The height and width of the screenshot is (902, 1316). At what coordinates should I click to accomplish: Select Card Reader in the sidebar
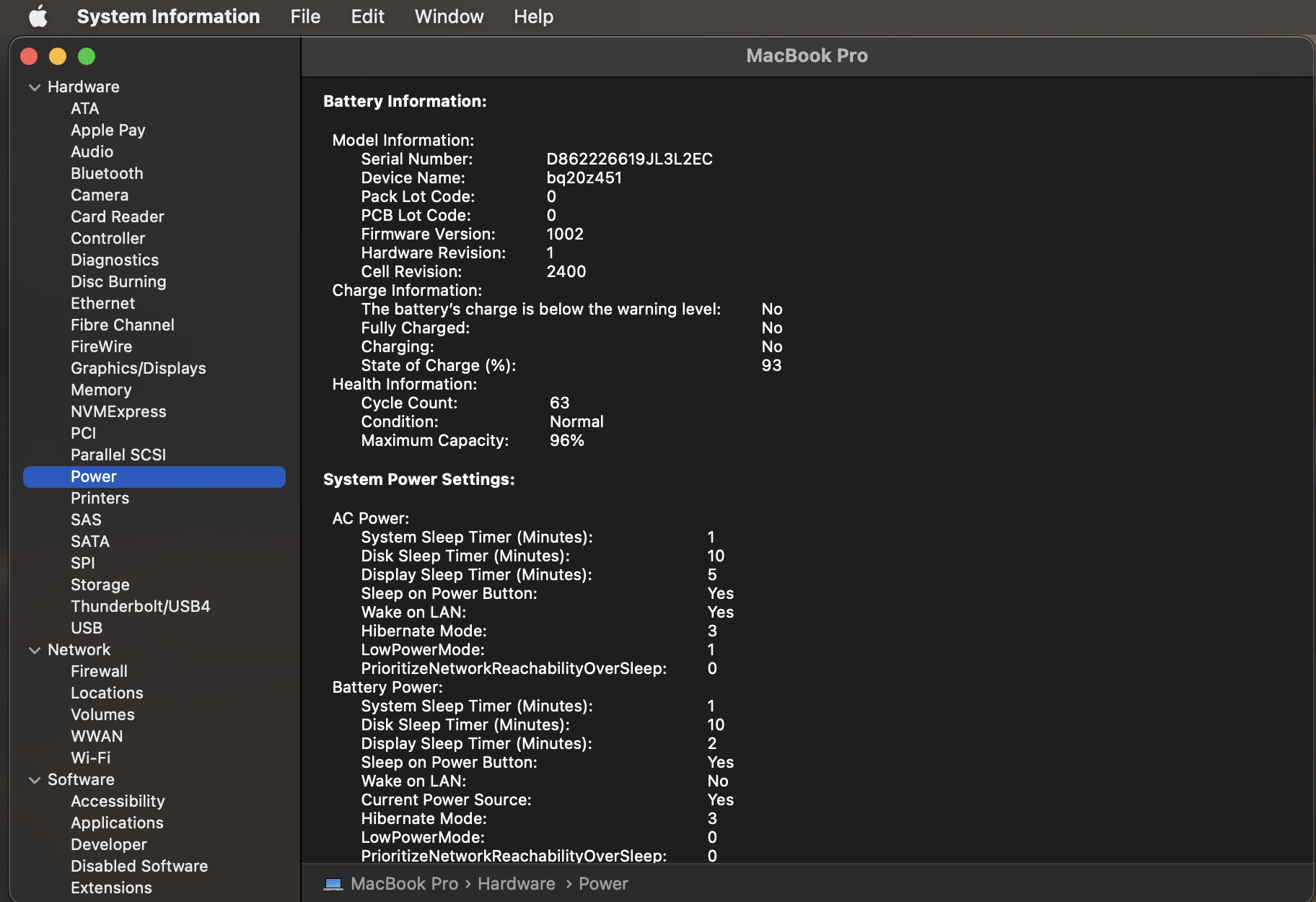click(x=118, y=216)
